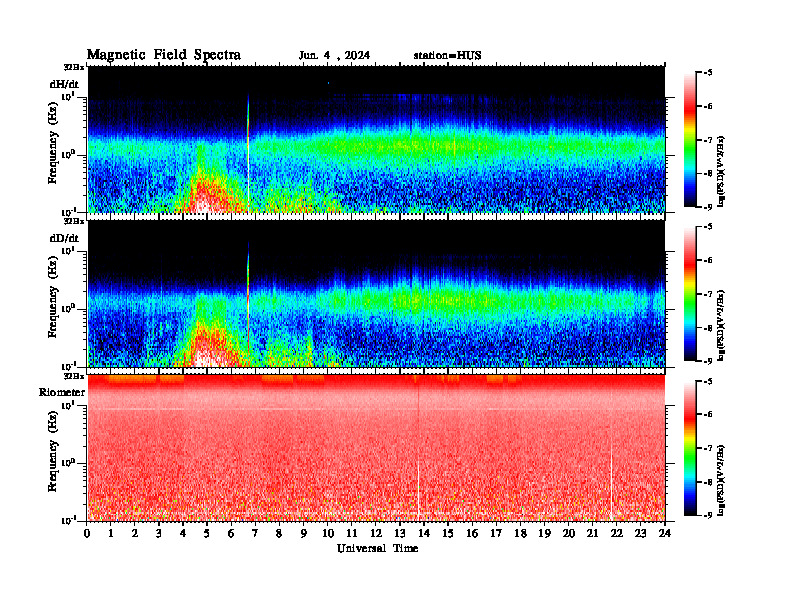Click the dH/dt spectrogram plot
The image size is (792, 612).
point(376,139)
